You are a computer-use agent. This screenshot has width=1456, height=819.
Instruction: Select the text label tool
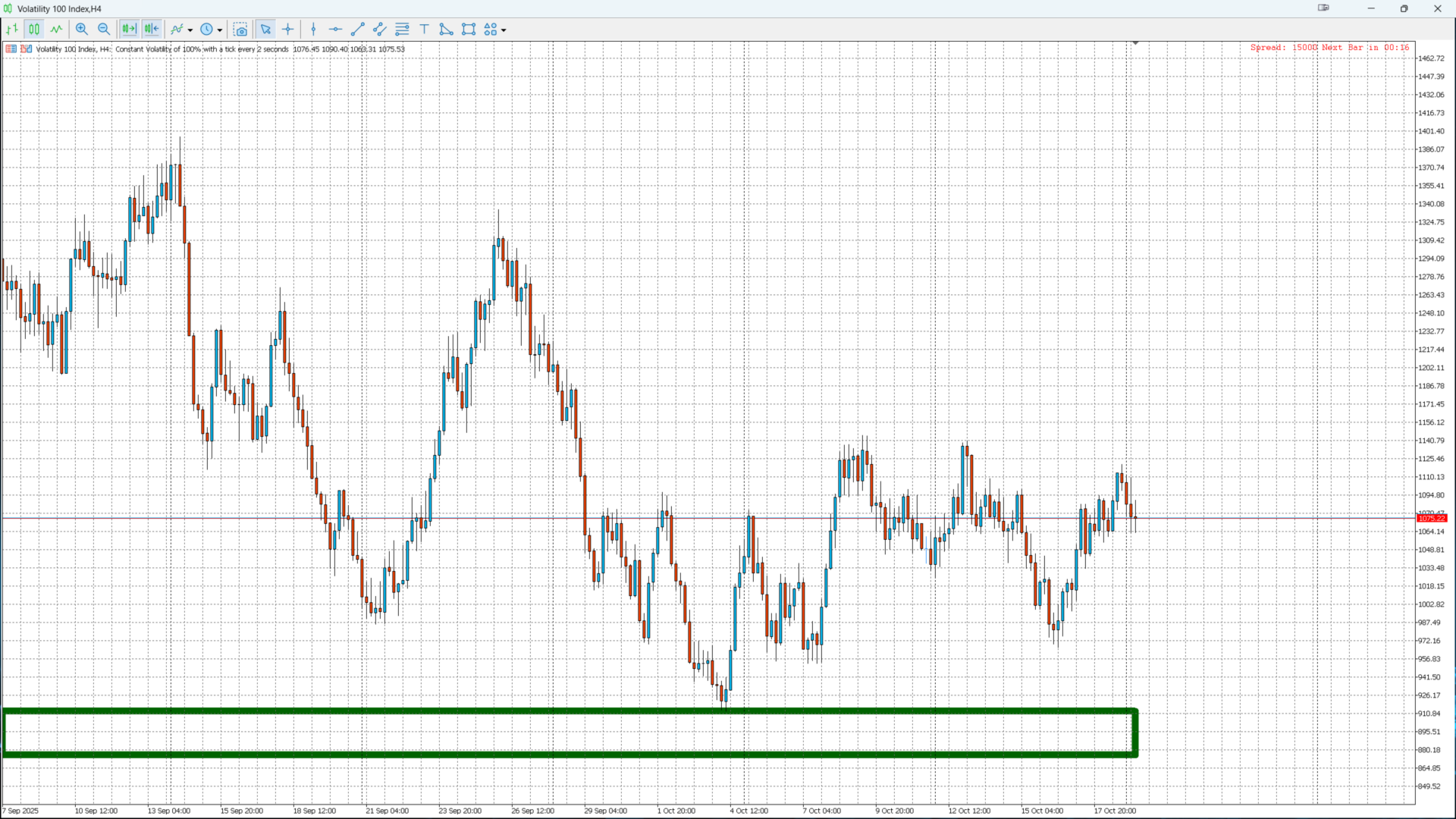point(425,30)
